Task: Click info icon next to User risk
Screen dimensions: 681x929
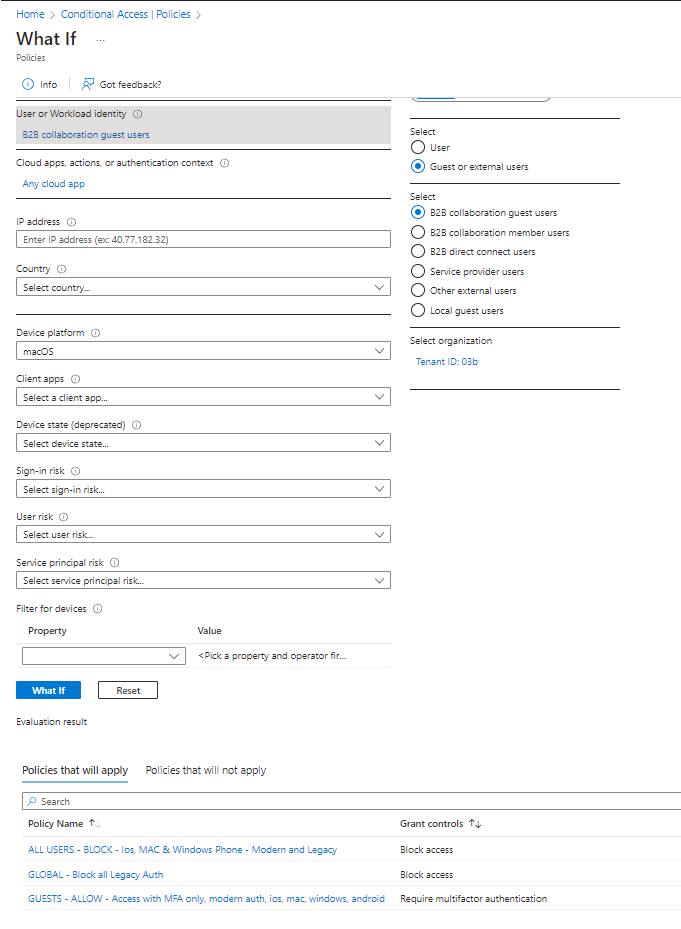Action: 63,517
